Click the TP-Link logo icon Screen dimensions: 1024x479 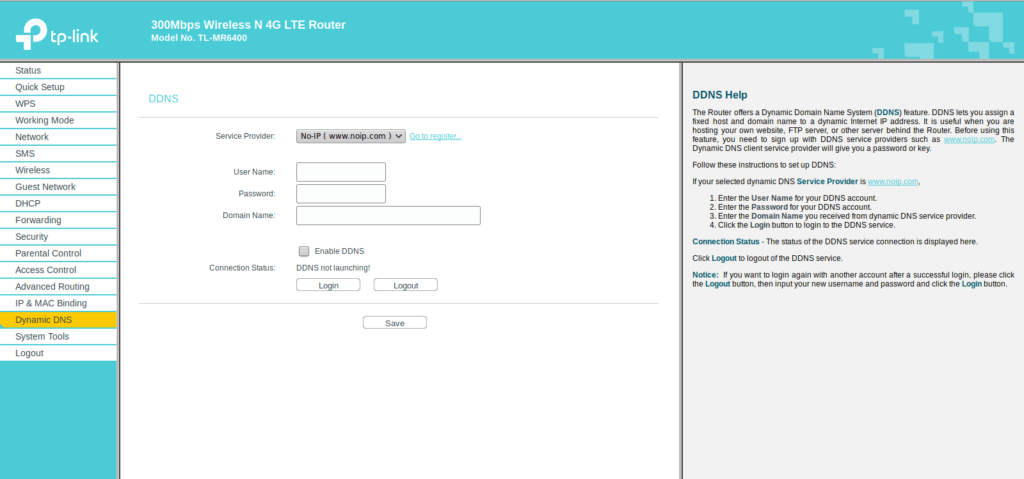coord(33,35)
